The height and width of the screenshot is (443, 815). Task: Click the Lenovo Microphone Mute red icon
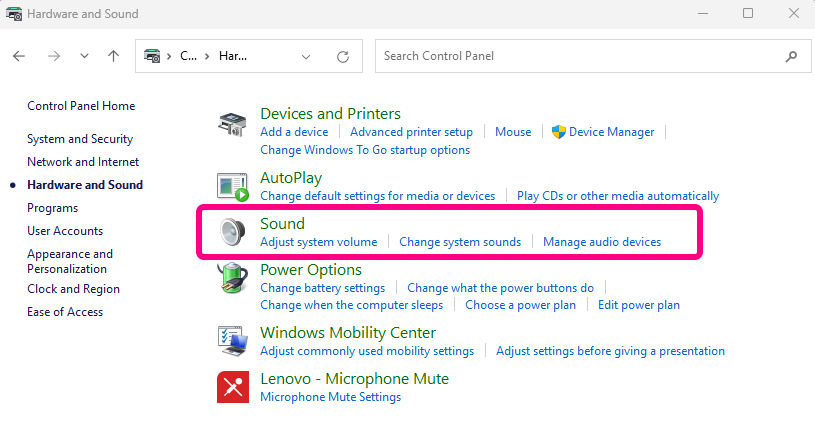click(x=233, y=387)
